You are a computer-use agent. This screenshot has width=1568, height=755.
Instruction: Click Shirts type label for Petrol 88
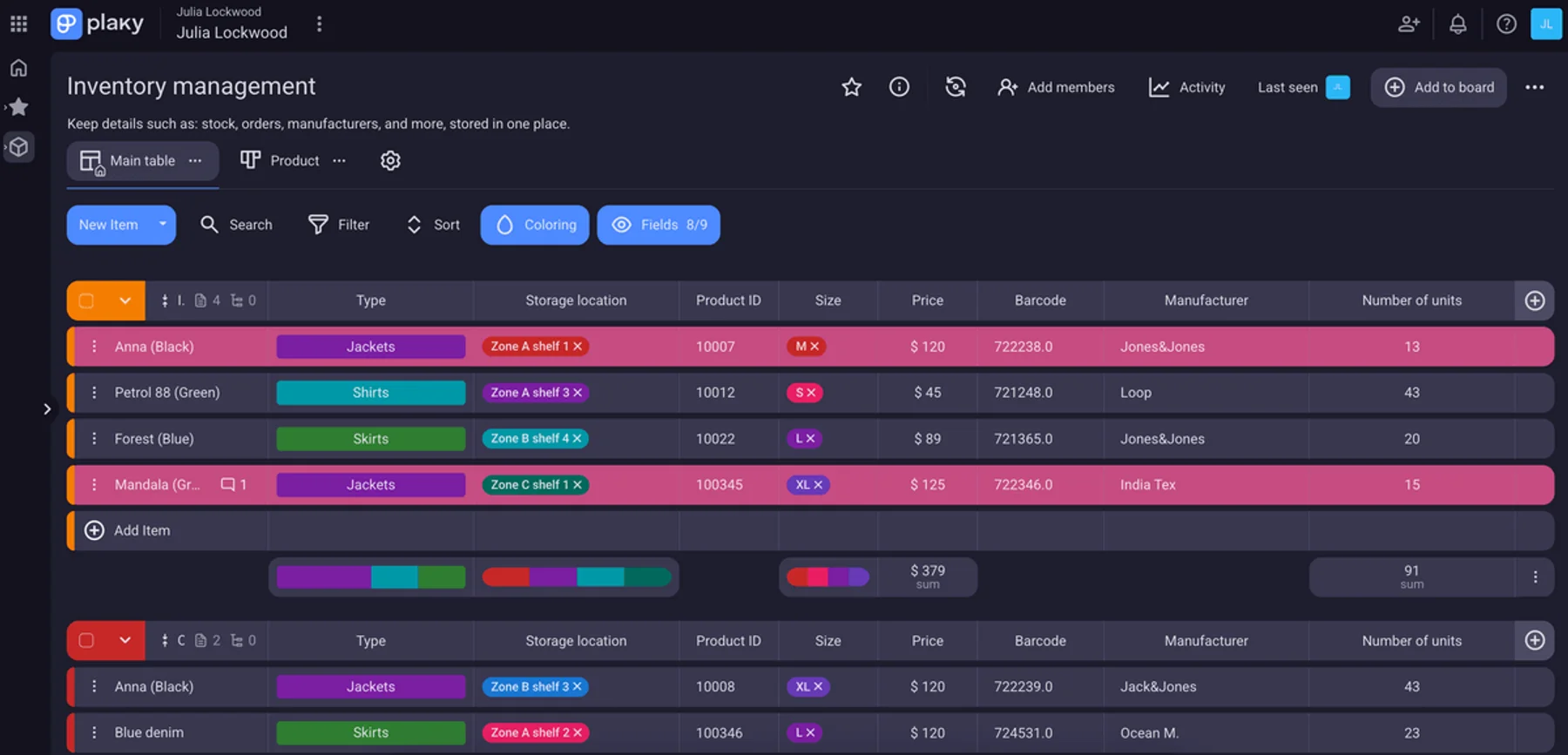click(371, 393)
